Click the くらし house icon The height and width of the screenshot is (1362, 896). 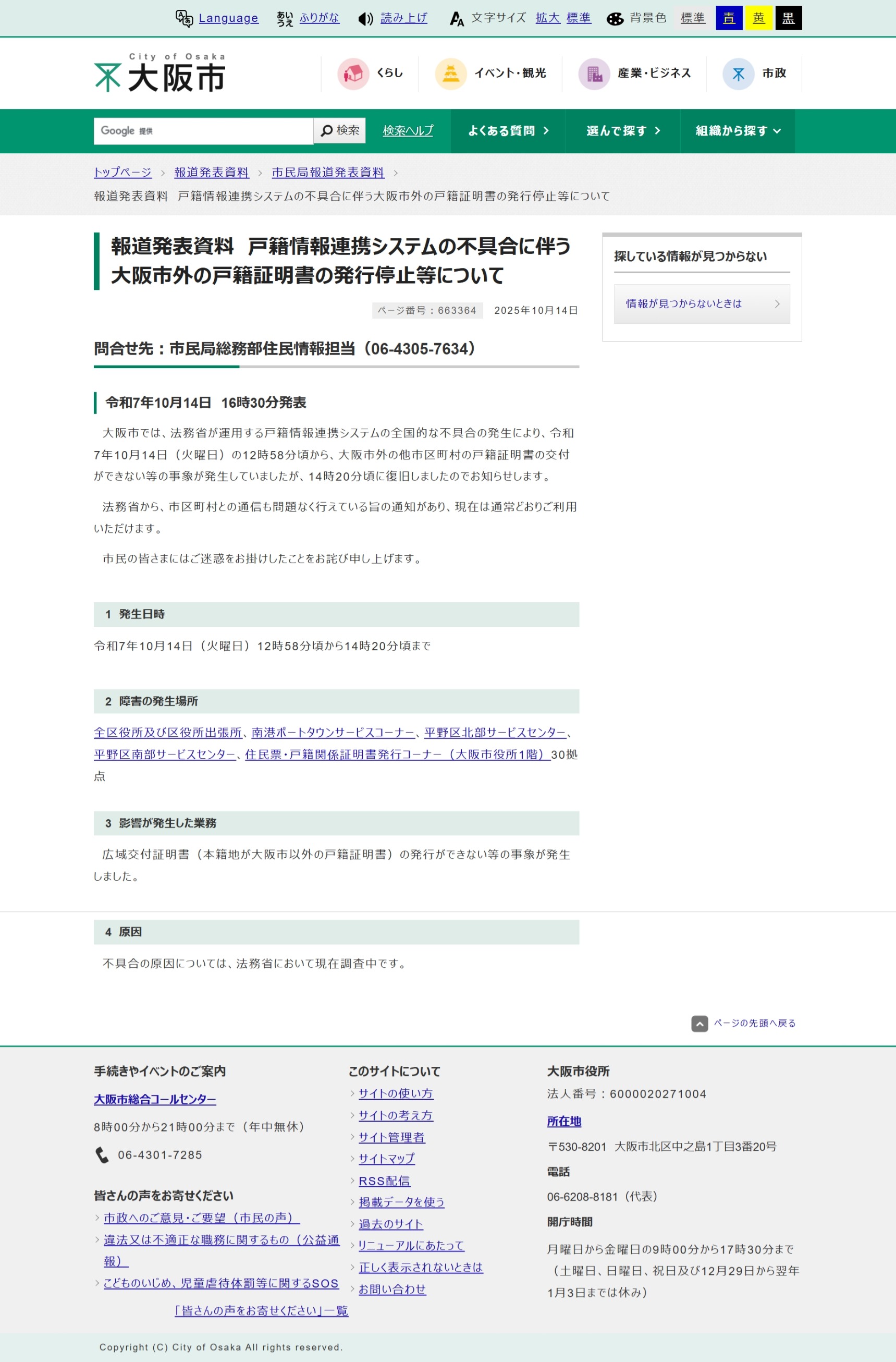click(353, 74)
